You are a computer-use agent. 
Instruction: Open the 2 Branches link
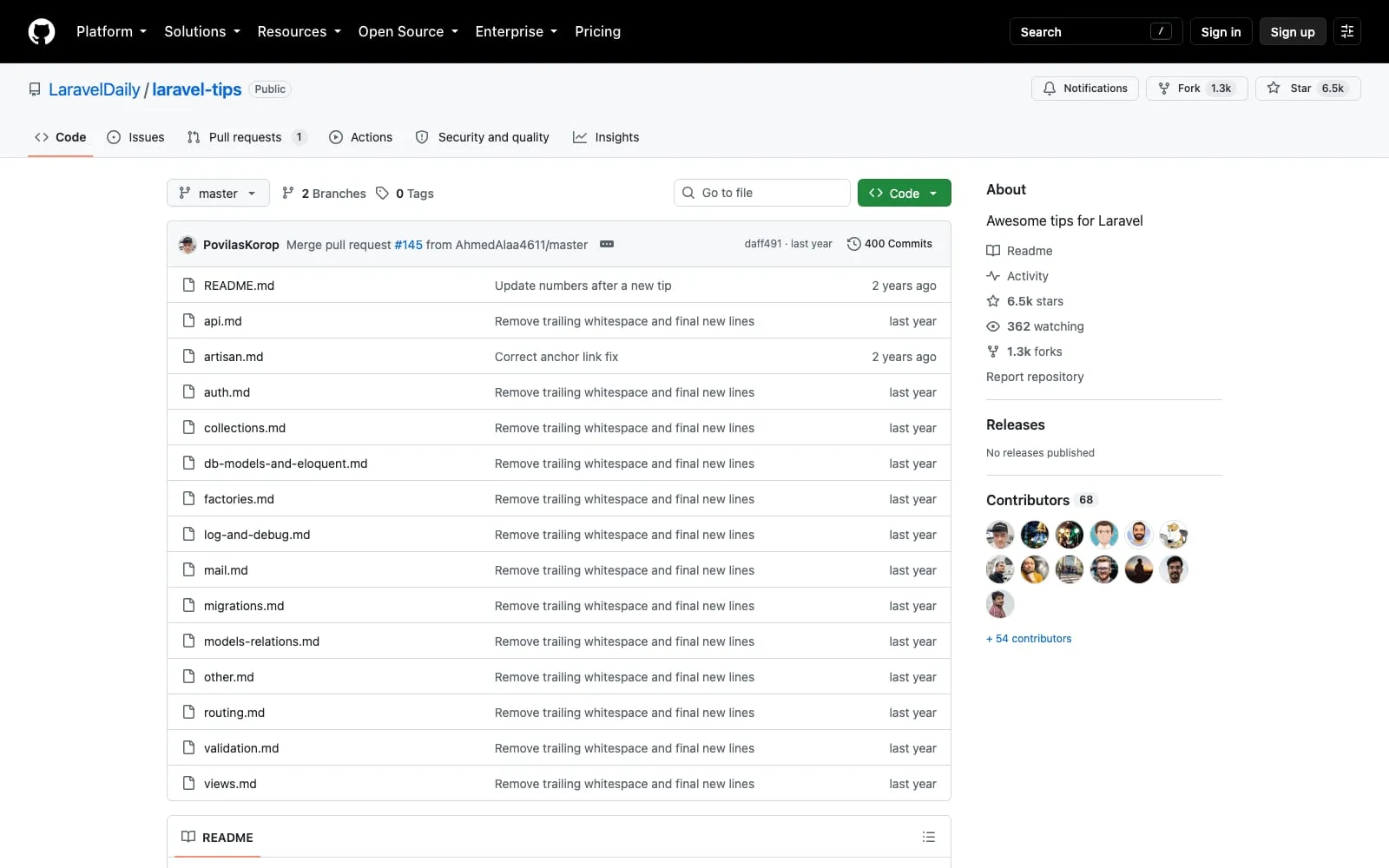(x=324, y=194)
